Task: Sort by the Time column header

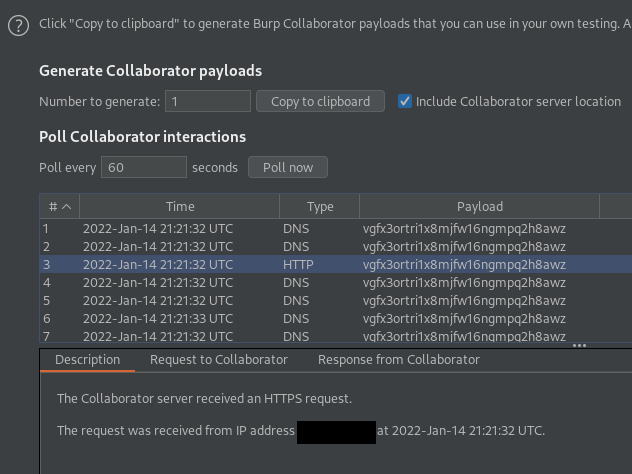Action: (180, 207)
